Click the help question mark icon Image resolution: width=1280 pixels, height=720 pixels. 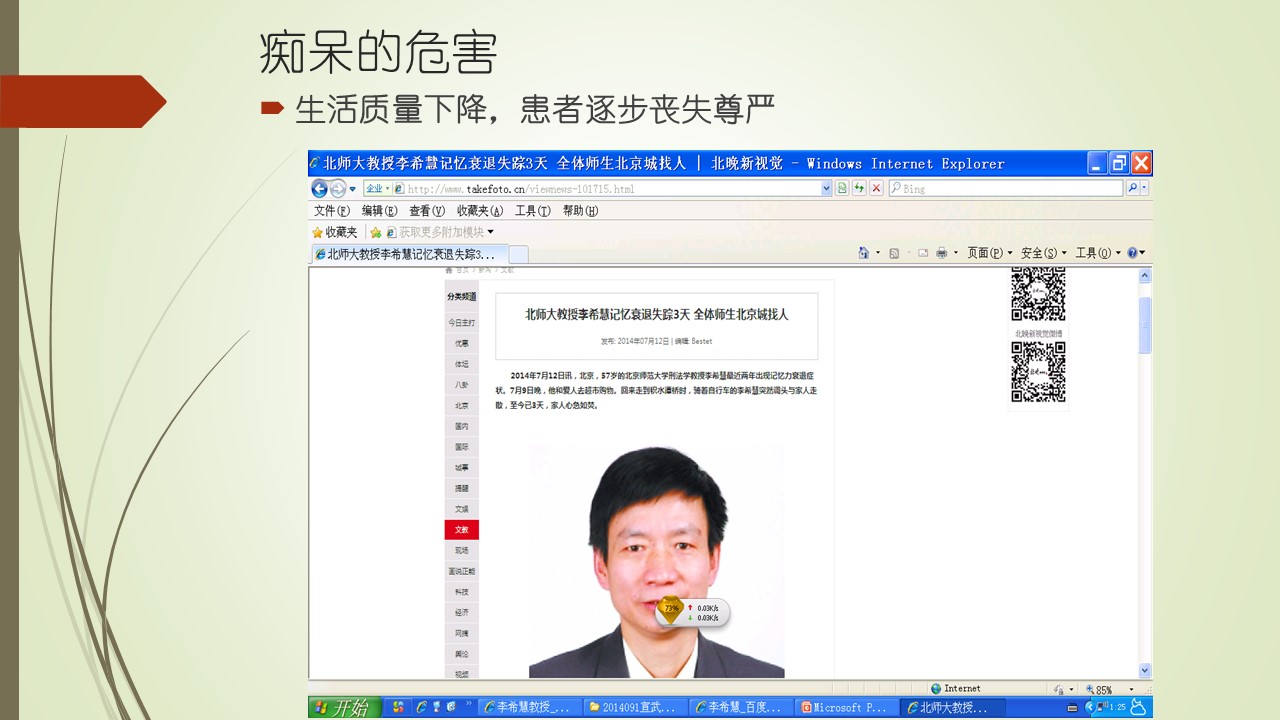[x=1132, y=253]
